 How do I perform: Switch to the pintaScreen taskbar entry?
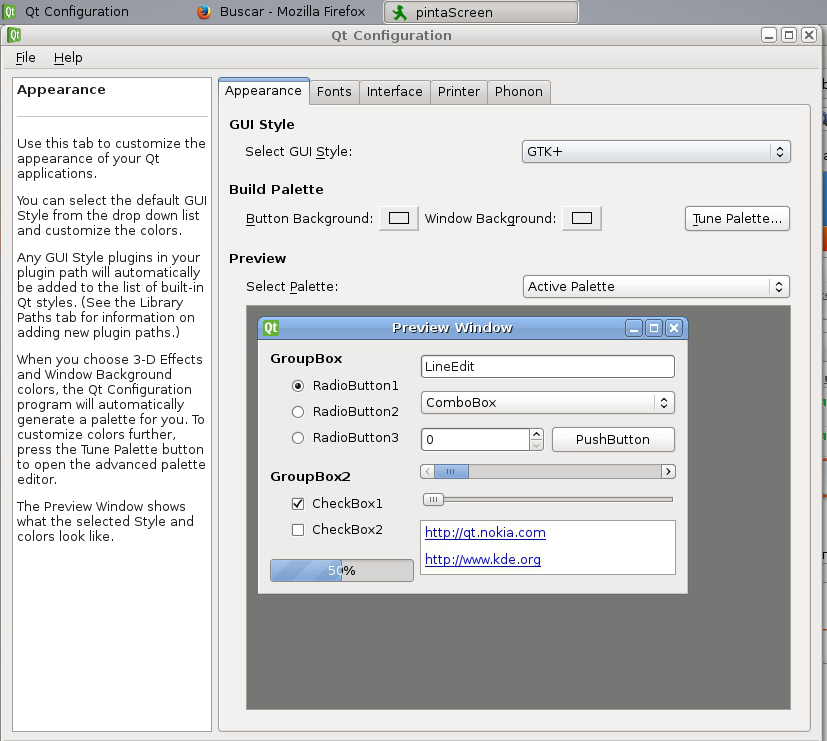tap(481, 12)
